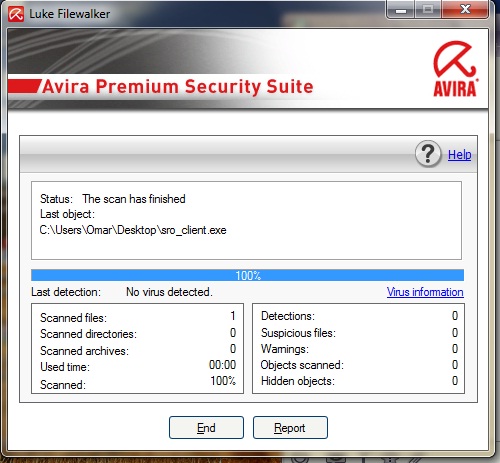The width and height of the screenshot is (500, 463).
Task: Click the Scanned percentage value 100%
Action: tap(223, 381)
